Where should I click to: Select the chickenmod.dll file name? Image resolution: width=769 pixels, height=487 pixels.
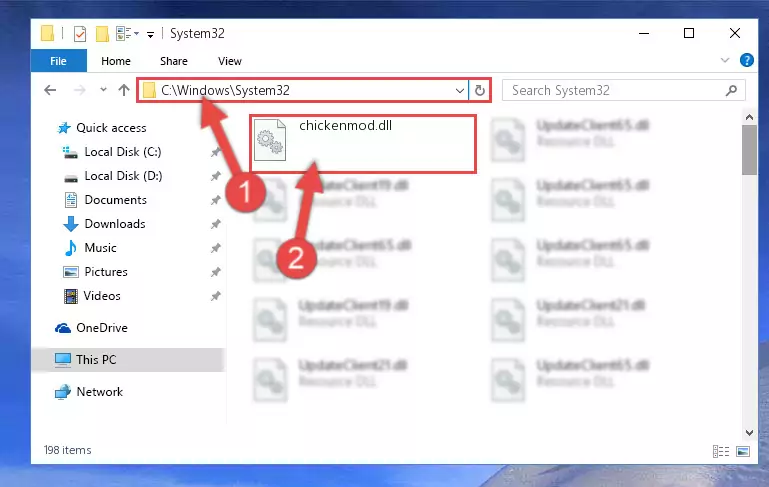coord(345,126)
